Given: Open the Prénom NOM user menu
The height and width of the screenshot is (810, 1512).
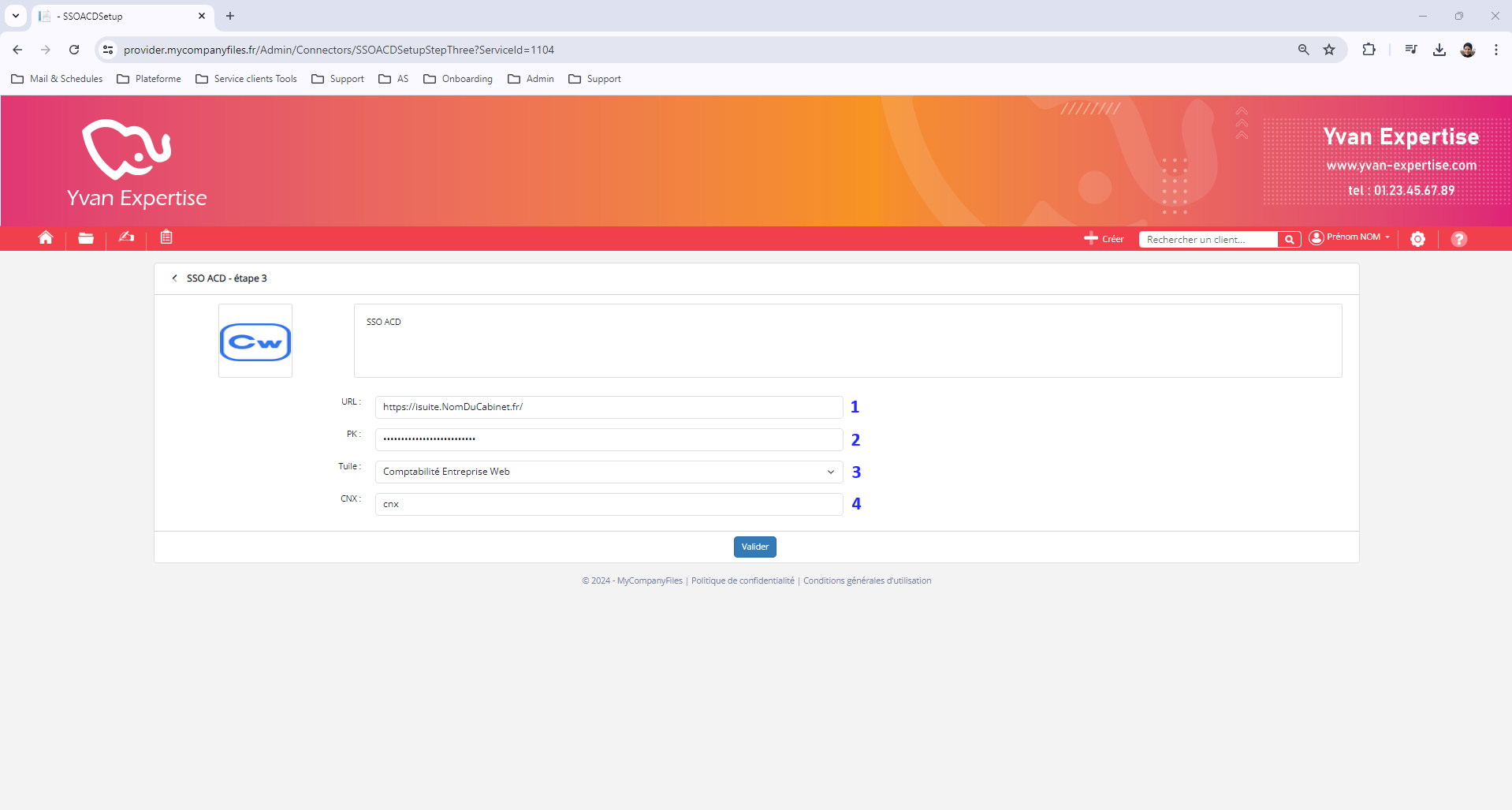Looking at the screenshot, I should [1350, 237].
